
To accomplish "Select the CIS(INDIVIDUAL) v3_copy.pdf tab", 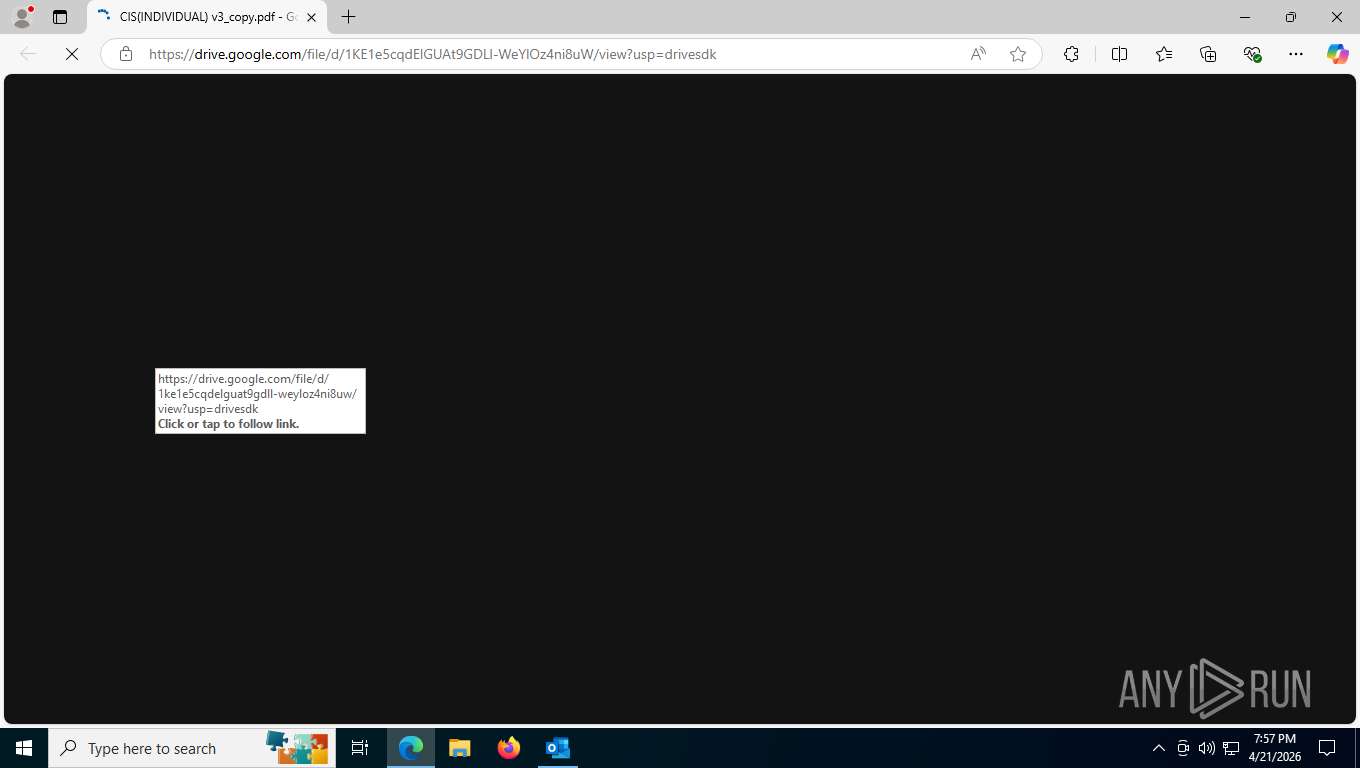I will click(x=207, y=17).
